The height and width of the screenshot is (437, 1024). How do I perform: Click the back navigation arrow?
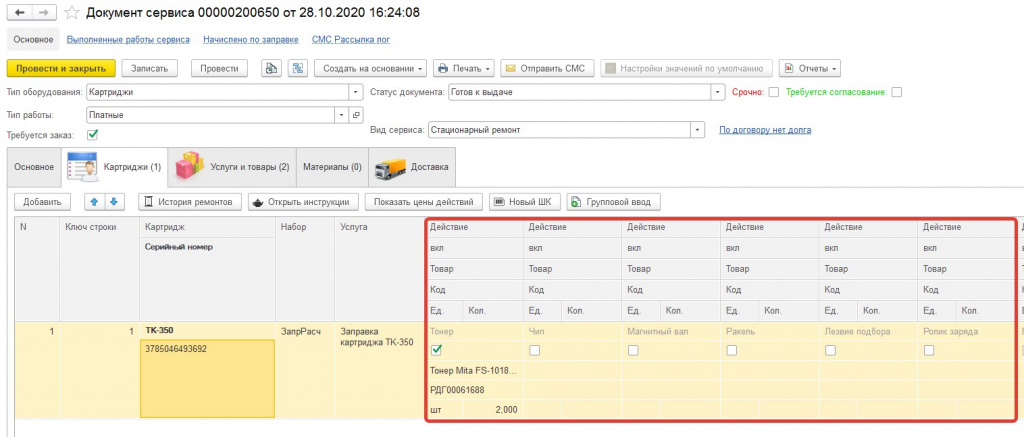point(20,12)
